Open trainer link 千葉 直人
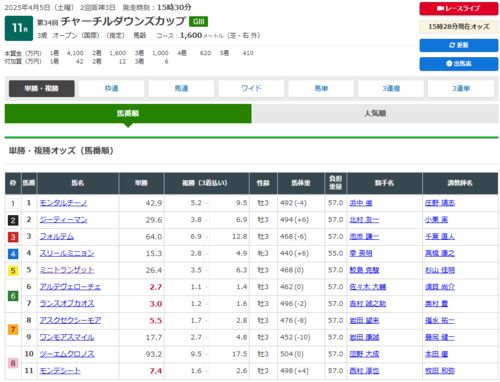The image size is (500, 382). point(440,236)
